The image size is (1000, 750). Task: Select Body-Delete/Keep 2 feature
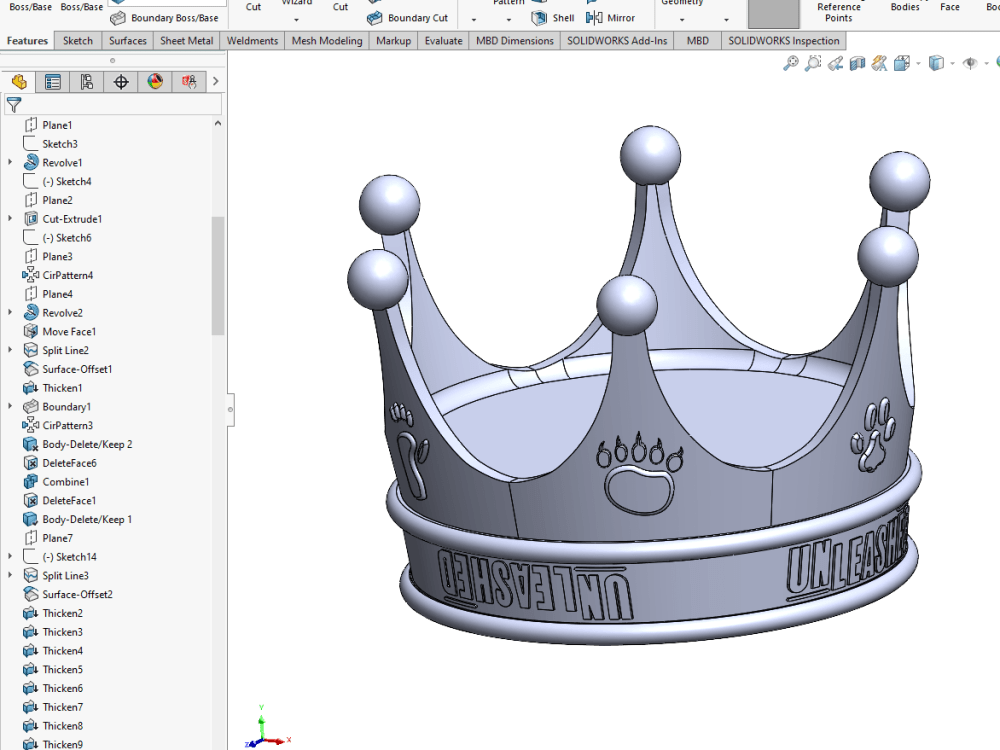[x=77, y=445]
